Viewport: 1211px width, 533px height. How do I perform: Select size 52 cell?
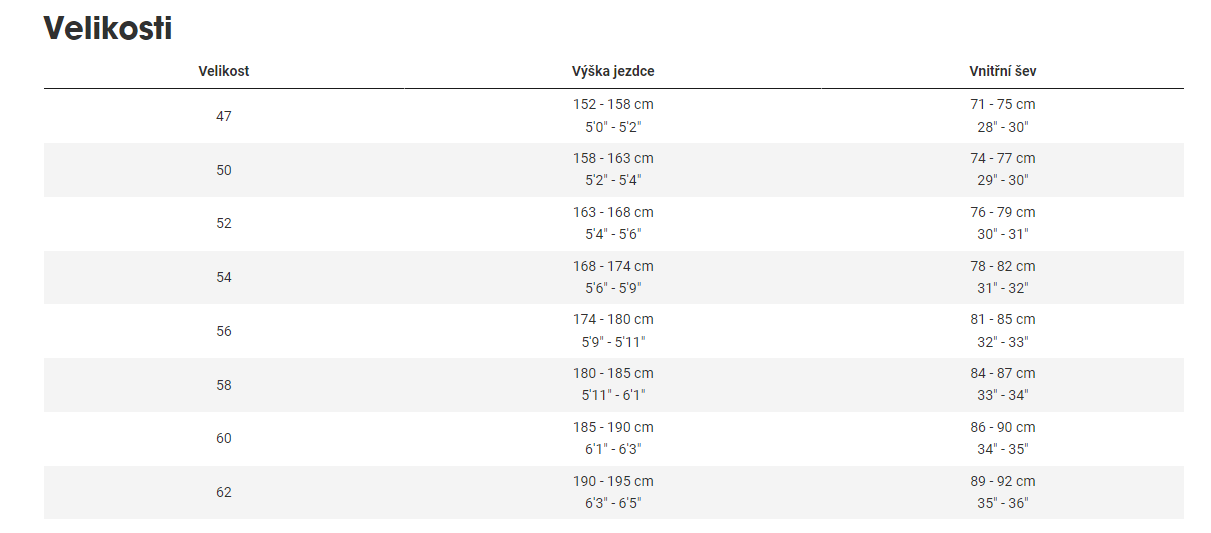point(223,223)
